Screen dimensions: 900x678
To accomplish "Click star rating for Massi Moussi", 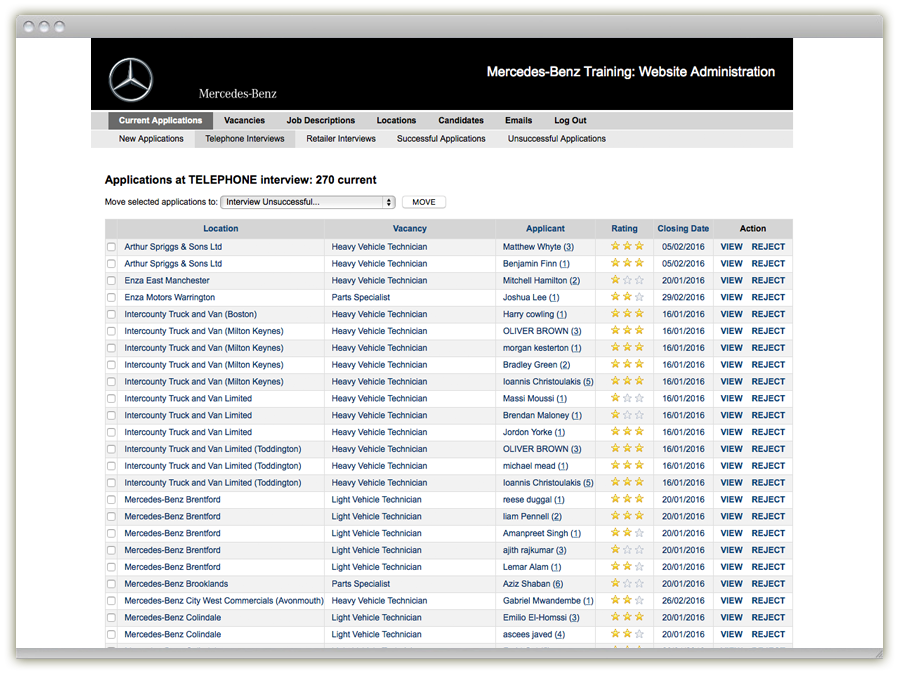I will click(x=626, y=398).
